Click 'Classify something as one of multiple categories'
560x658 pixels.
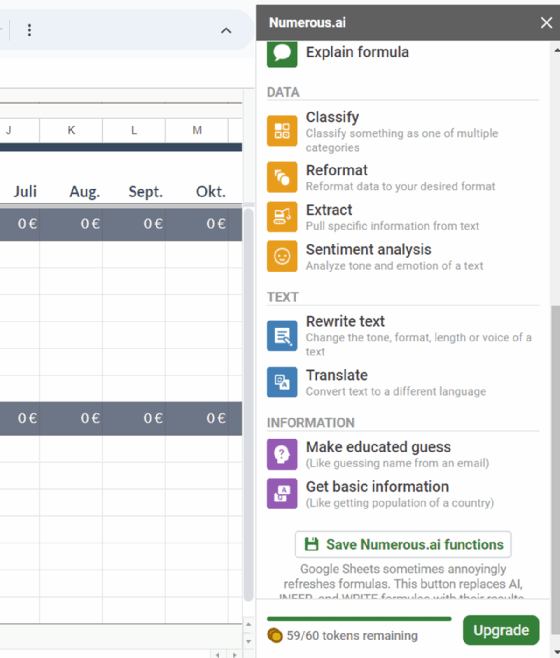pyautogui.click(x=402, y=140)
